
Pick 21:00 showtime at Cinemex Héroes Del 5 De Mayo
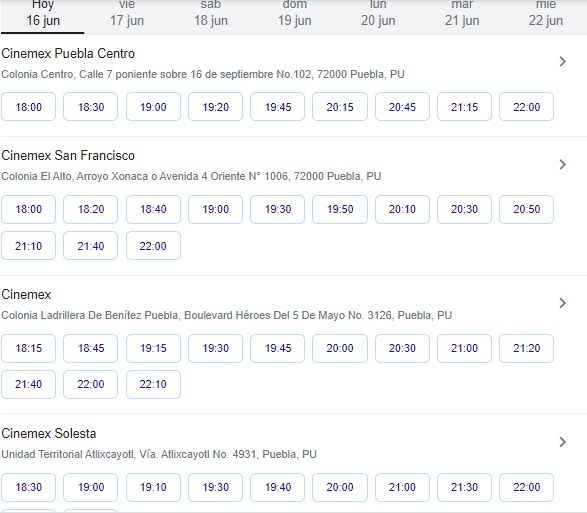464,348
